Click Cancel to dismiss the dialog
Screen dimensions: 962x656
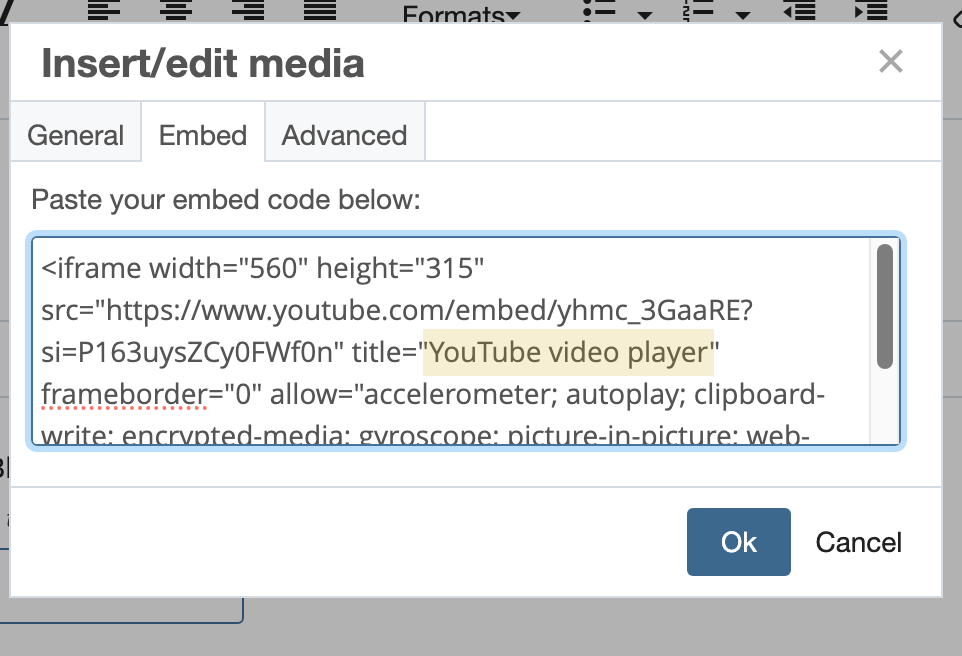(857, 541)
